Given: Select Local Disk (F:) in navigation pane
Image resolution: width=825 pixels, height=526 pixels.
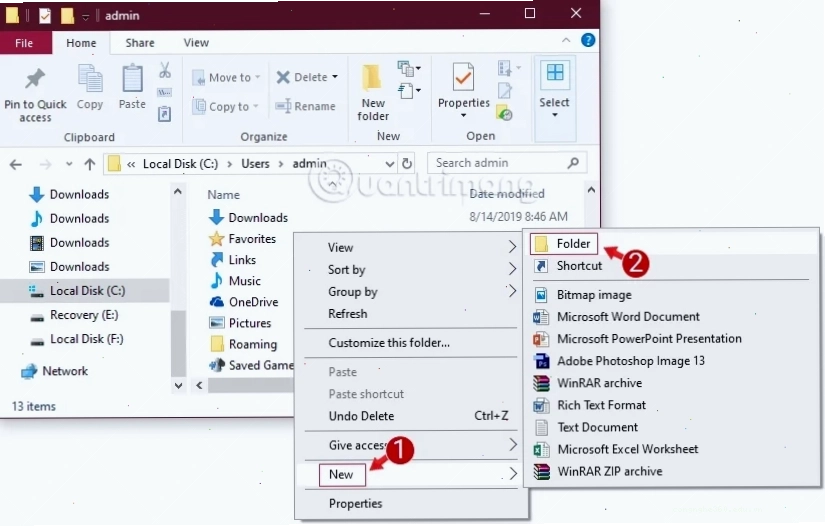Looking at the screenshot, I should pos(86,339).
